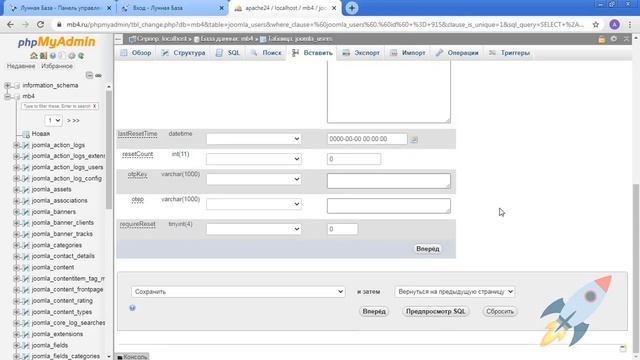
Task: Open Chrome menu three dots
Action: click(630, 24)
